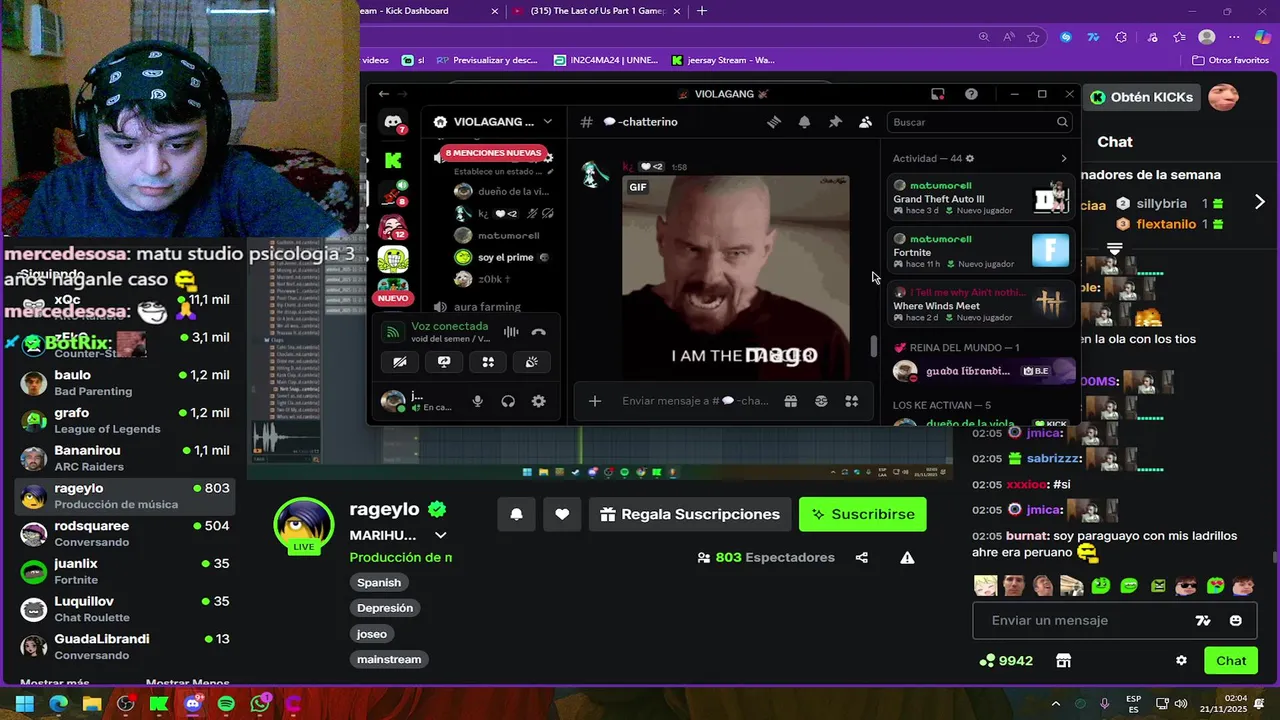Open Kick account avatar menu
Screen dimensions: 1280x720
[1224, 97]
